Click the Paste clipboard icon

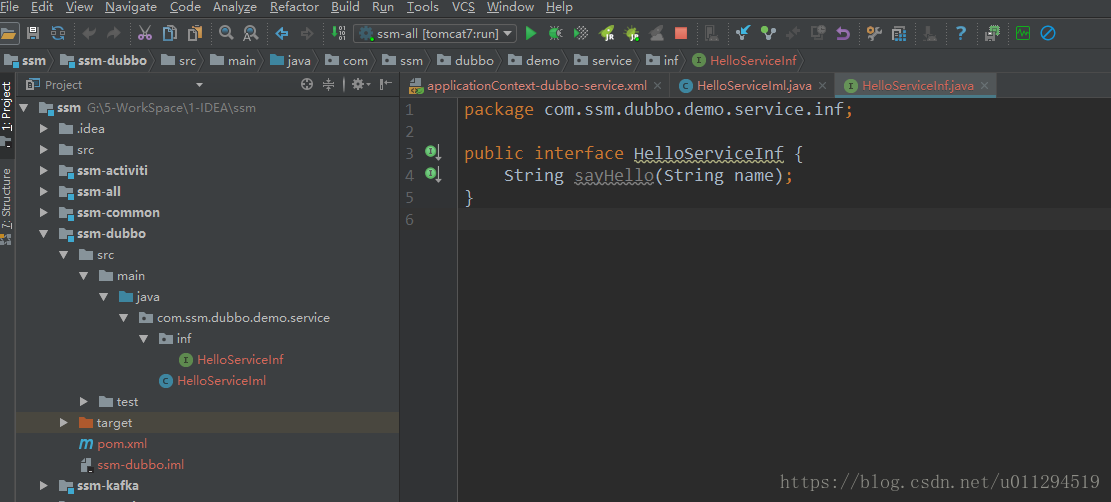pos(195,33)
